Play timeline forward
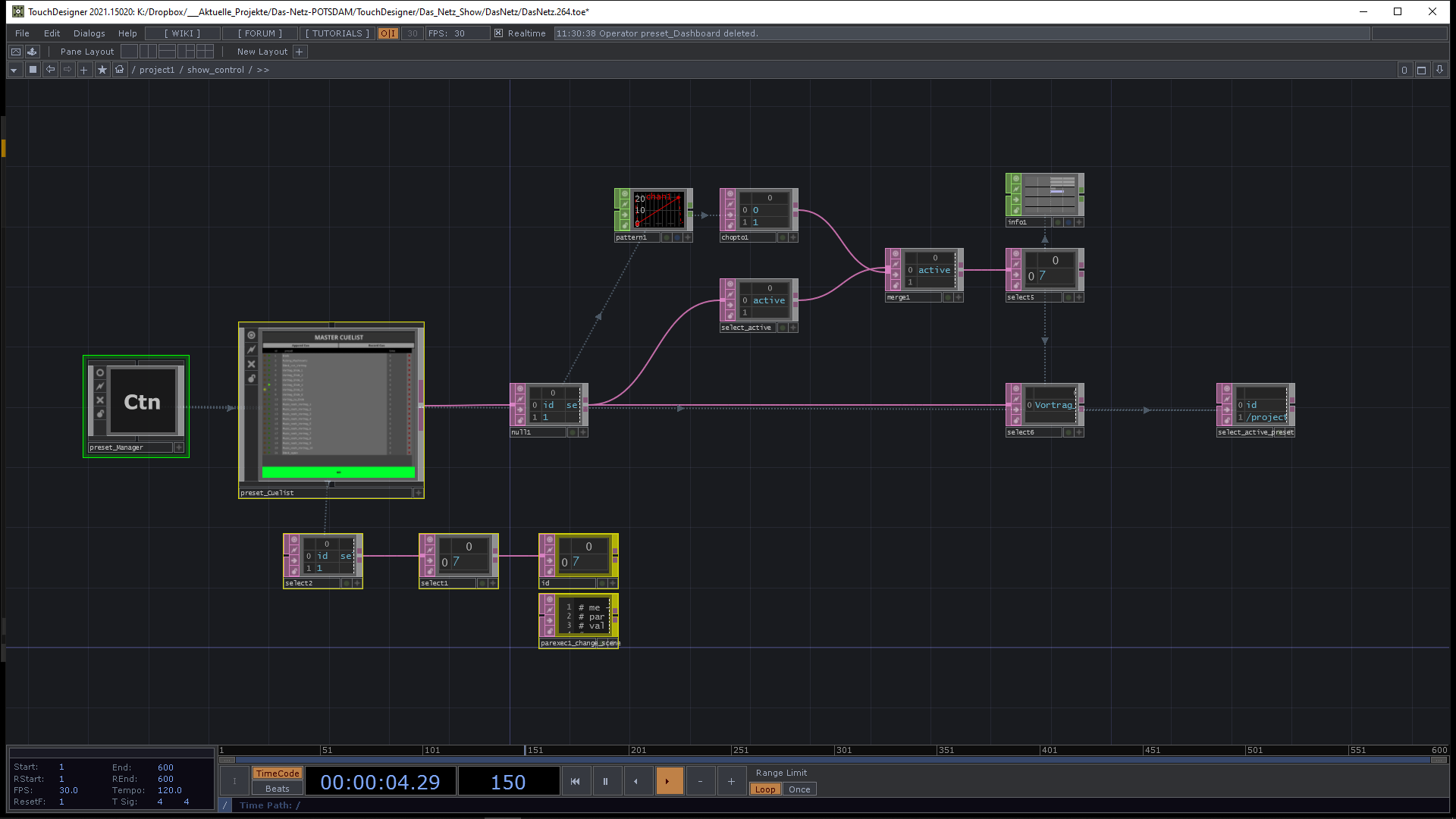 tap(669, 781)
